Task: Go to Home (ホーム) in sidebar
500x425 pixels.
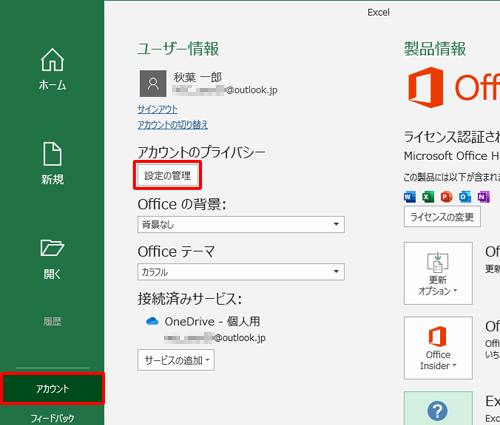Action: 52,69
